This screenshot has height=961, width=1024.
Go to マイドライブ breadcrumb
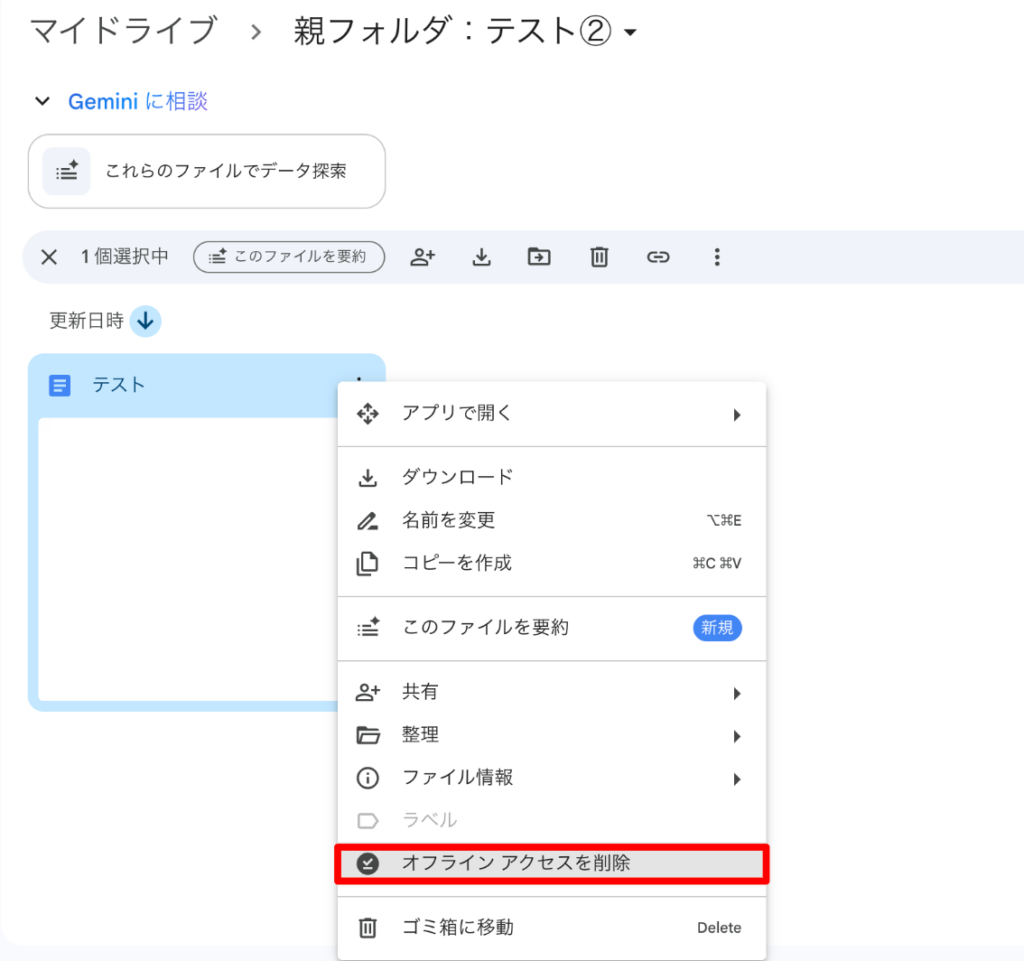pyautogui.click(x=123, y=31)
